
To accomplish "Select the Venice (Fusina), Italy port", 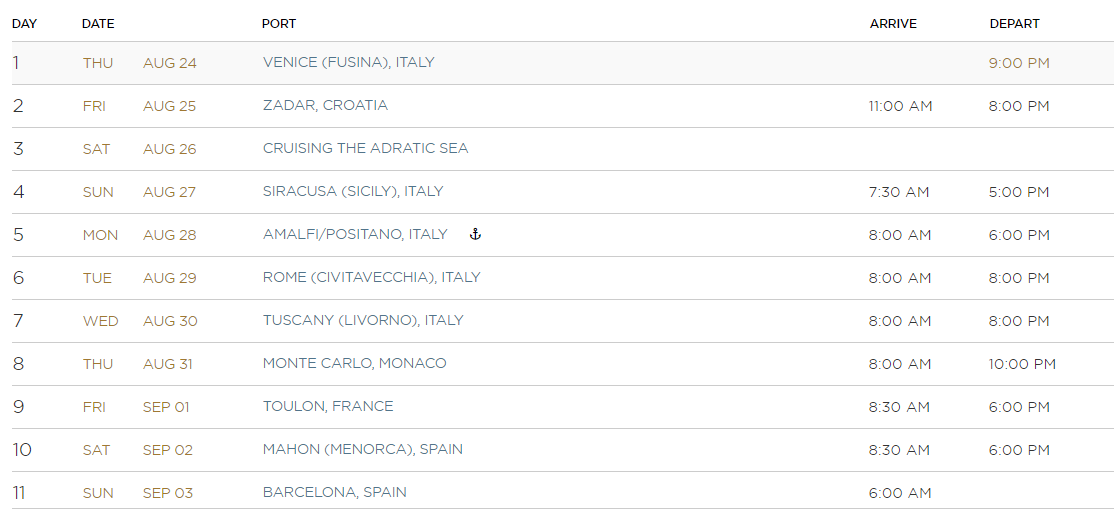I will click(x=348, y=62).
